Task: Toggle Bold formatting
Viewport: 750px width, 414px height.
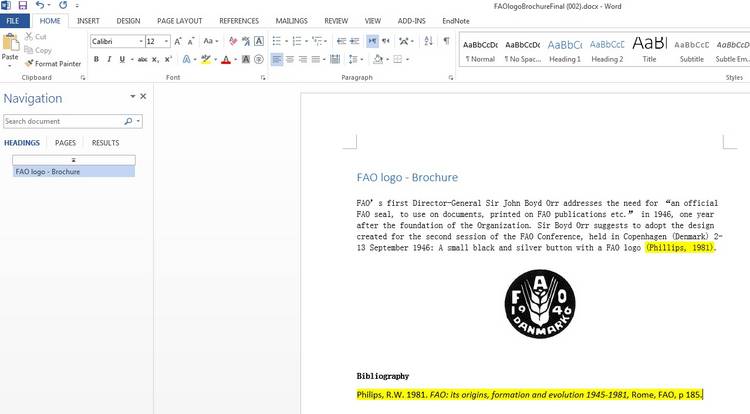Action: [x=97, y=60]
